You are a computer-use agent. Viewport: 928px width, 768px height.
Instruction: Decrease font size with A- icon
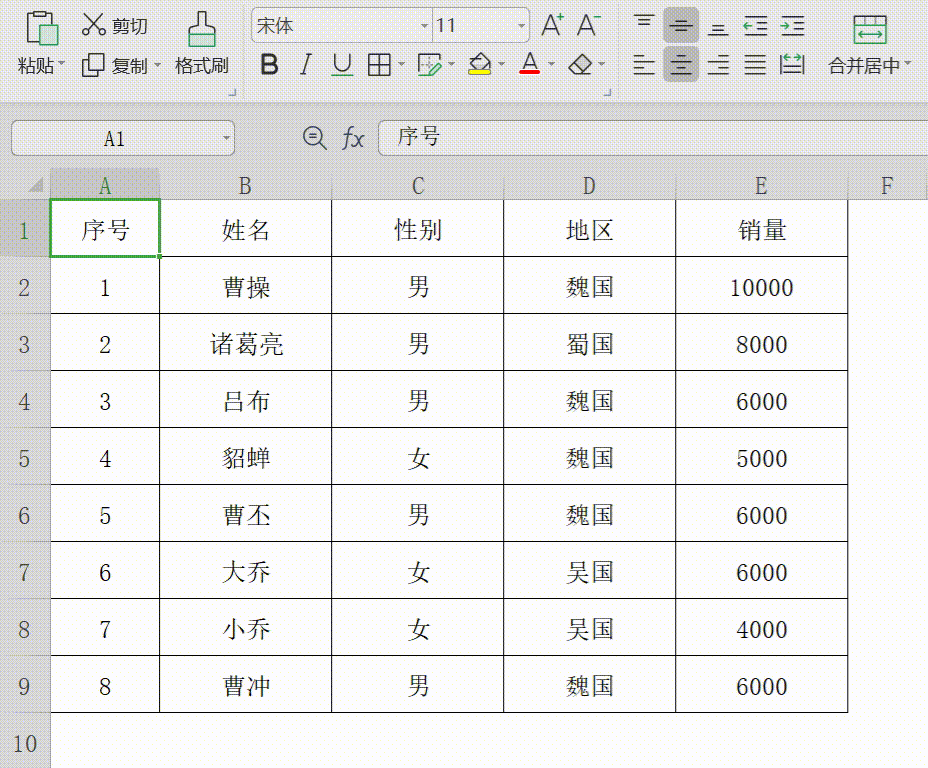pos(588,27)
